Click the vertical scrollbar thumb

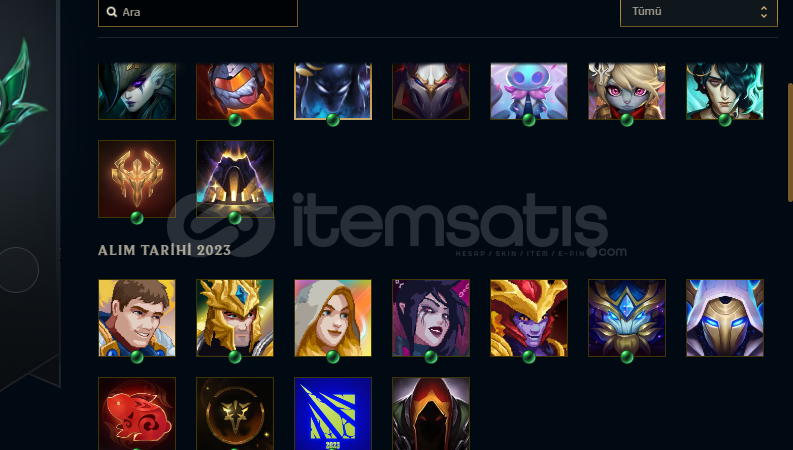coord(790,143)
